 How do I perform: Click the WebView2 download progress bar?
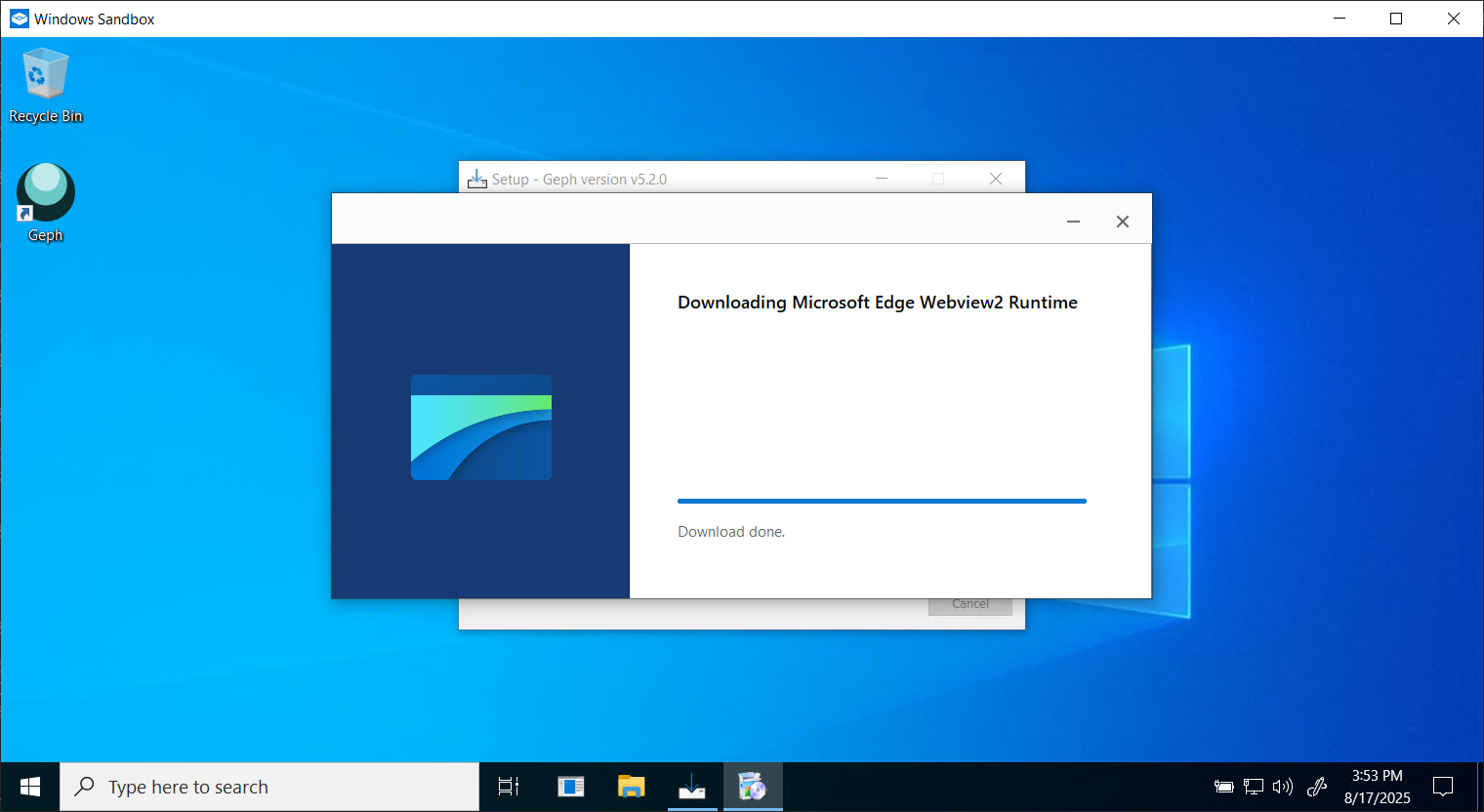(x=881, y=502)
